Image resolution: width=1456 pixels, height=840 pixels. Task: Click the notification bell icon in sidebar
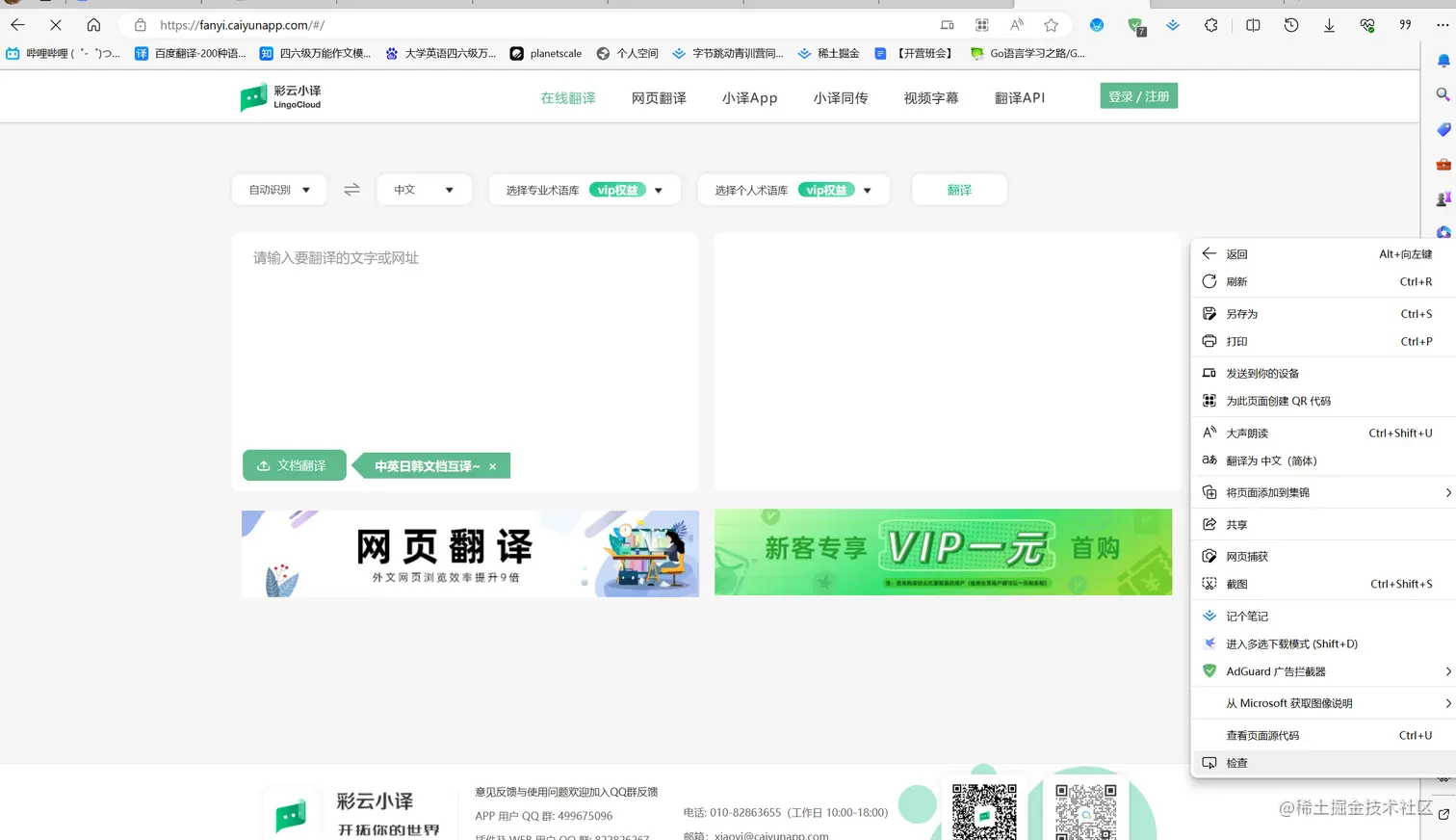click(1442, 60)
